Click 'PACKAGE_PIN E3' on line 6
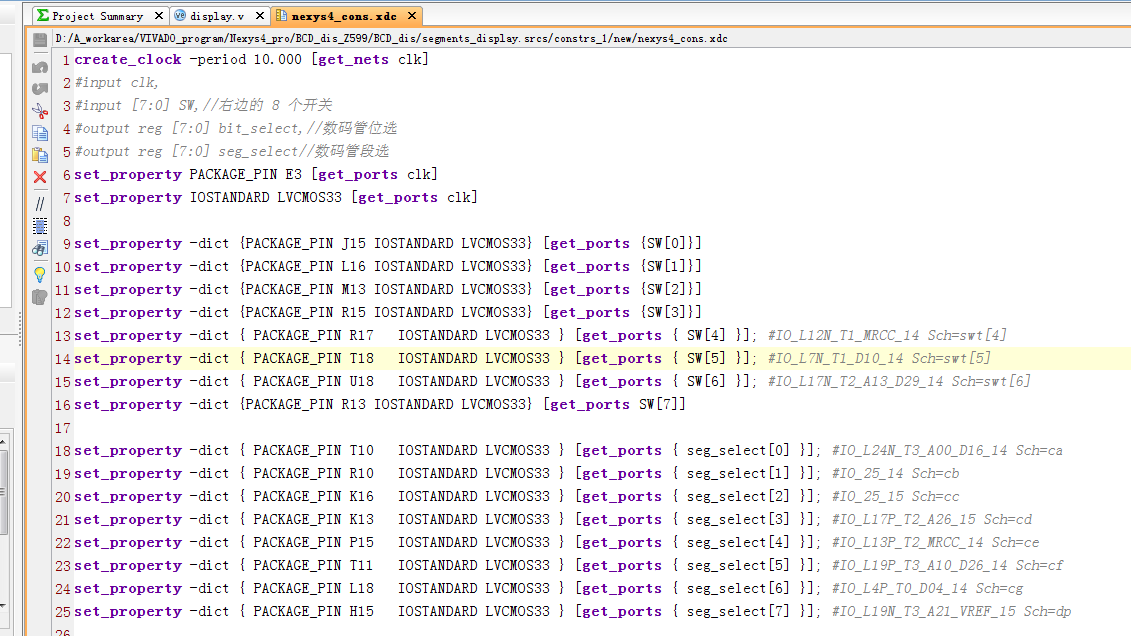Image resolution: width=1131 pixels, height=636 pixels. (x=245, y=175)
